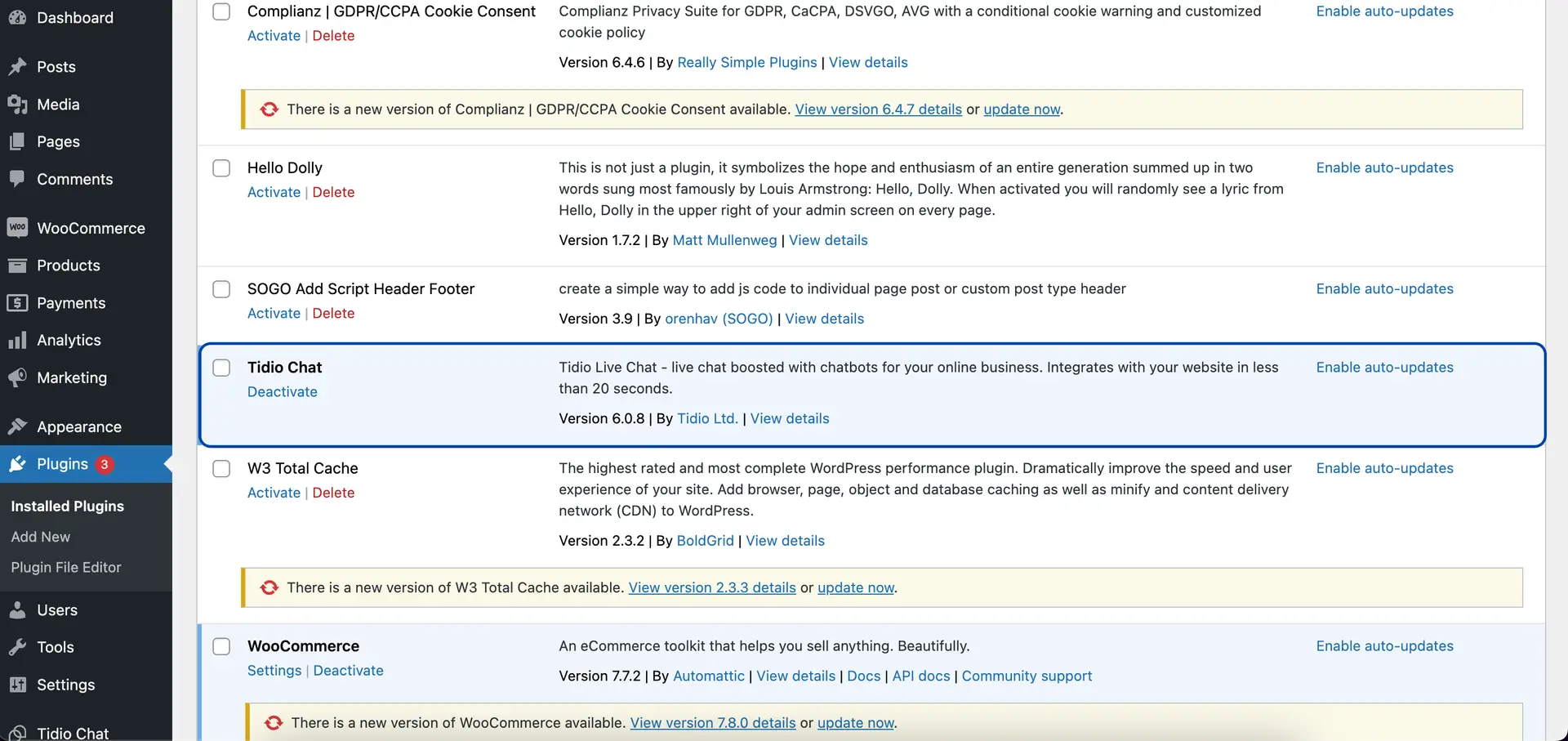Click the Media icon in sidebar
This screenshot has width=1568, height=741.
click(17, 105)
